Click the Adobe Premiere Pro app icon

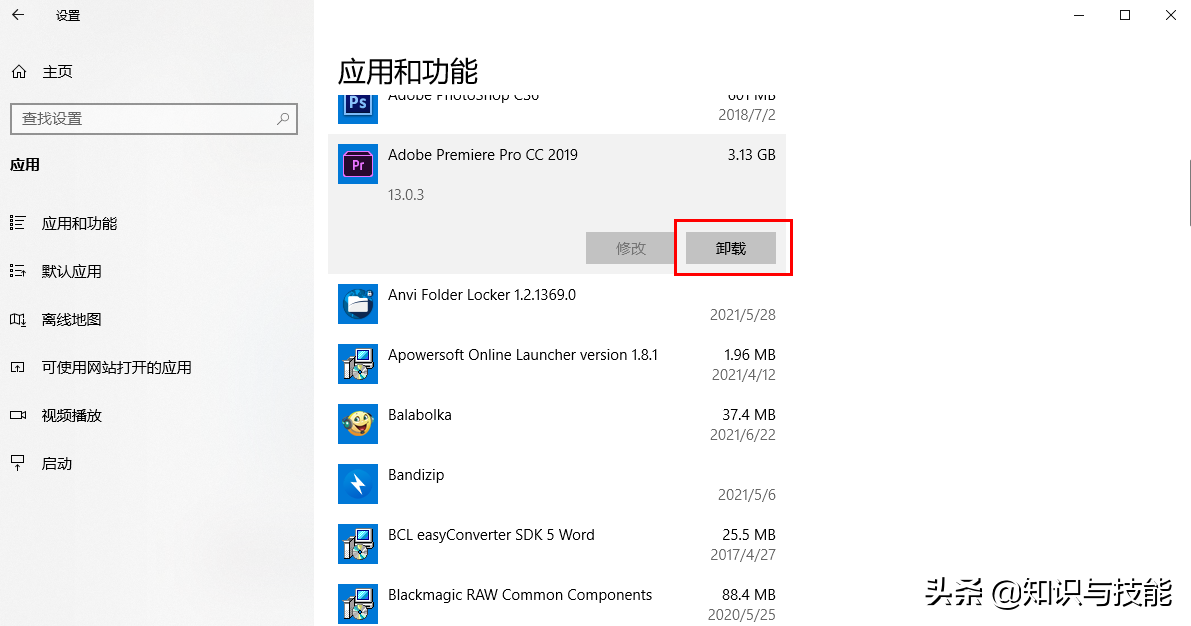pyautogui.click(x=358, y=164)
